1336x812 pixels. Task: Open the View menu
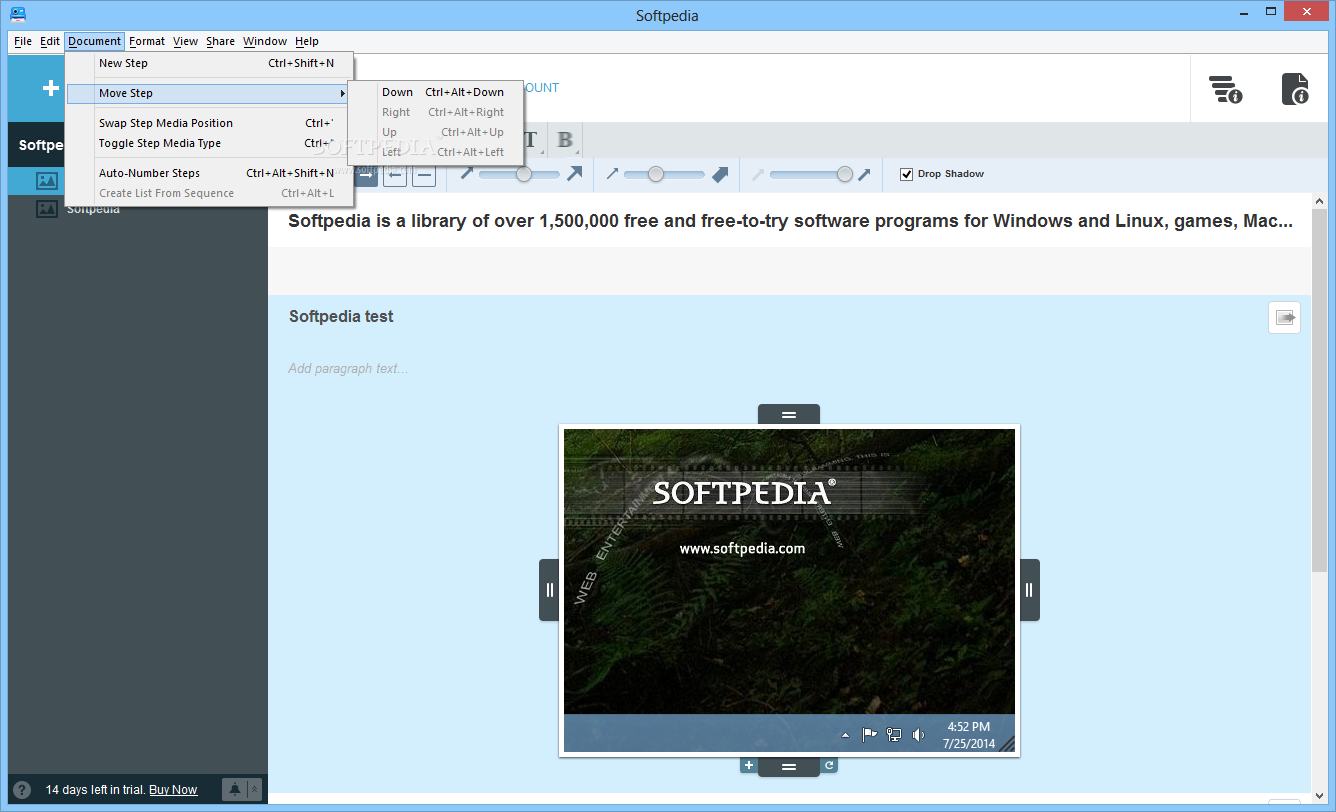pos(185,41)
